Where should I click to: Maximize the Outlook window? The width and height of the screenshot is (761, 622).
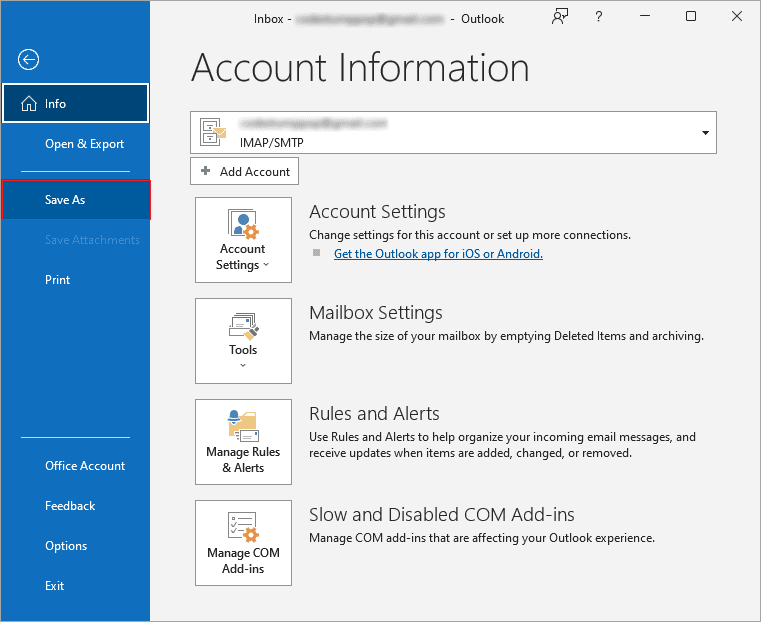(691, 16)
